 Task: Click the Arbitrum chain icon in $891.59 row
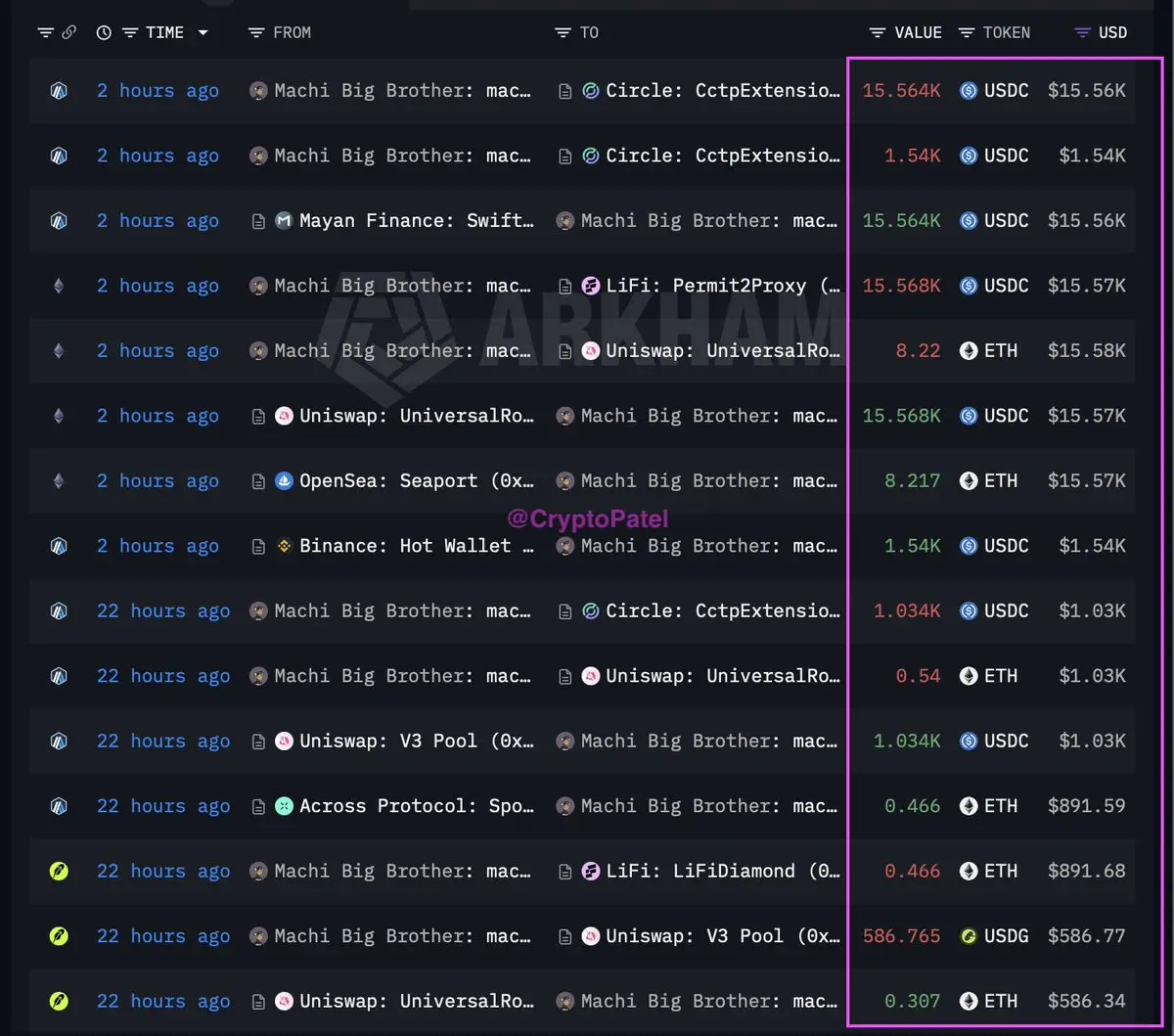pyautogui.click(x=59, y=806)
